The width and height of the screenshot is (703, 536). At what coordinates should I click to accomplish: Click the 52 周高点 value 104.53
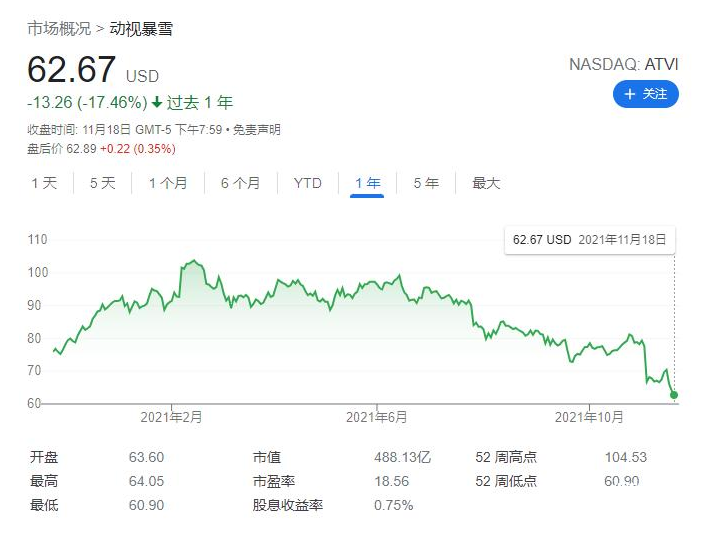626,457
